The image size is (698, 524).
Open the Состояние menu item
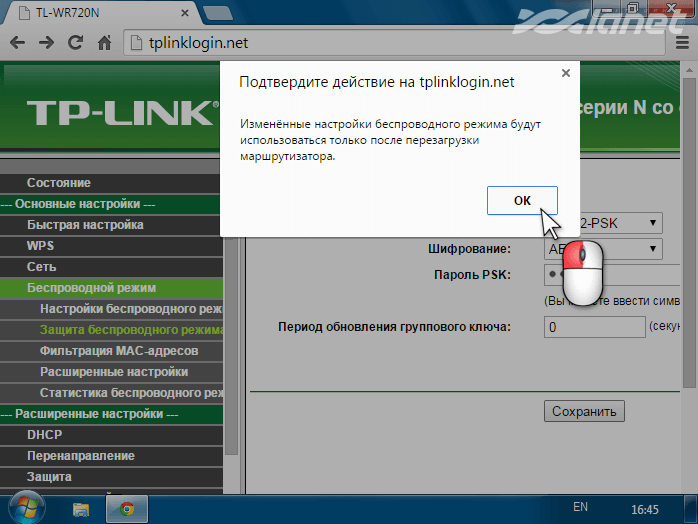[110, 183]
